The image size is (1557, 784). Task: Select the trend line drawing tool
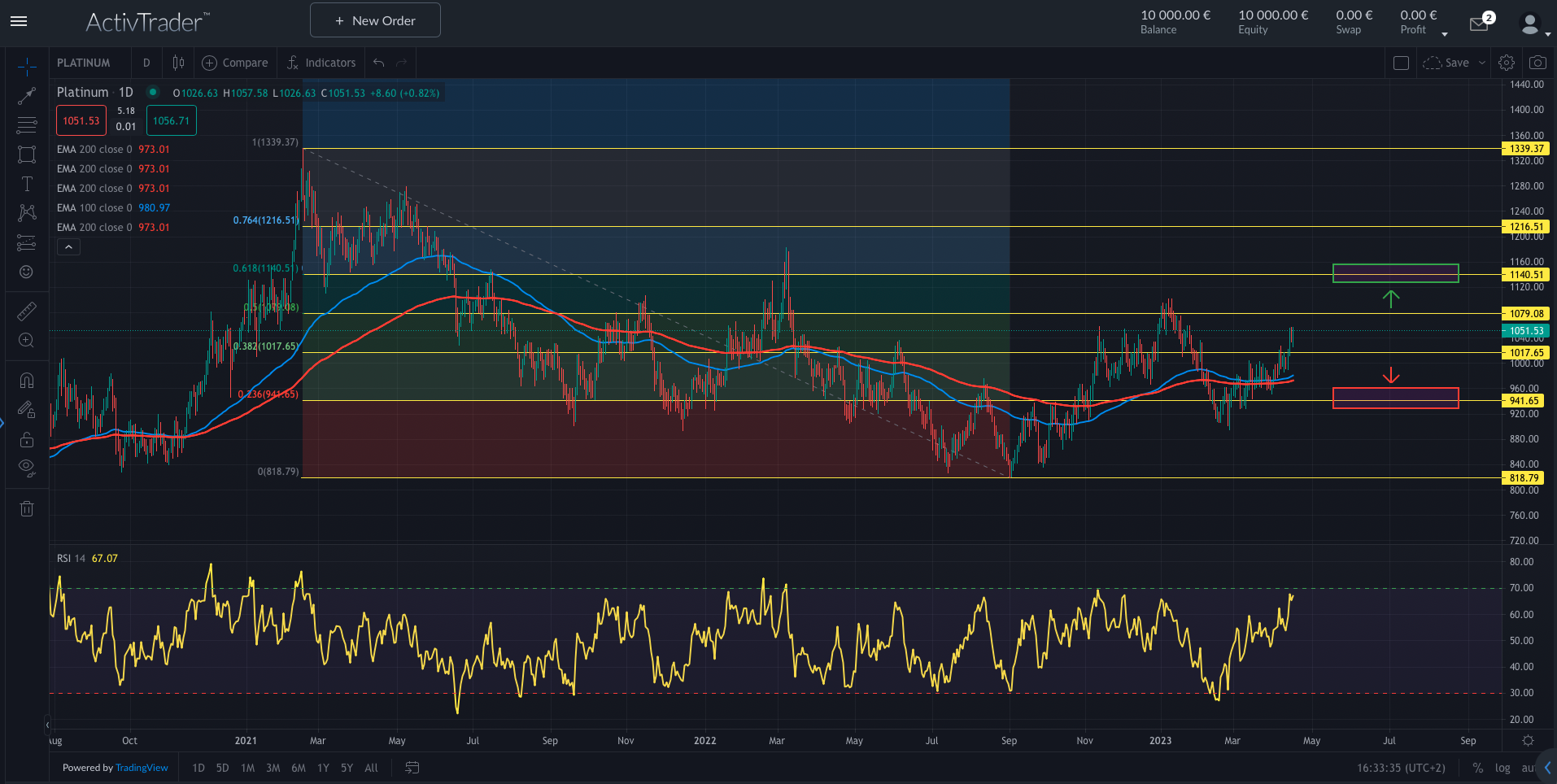pos(27,95)
